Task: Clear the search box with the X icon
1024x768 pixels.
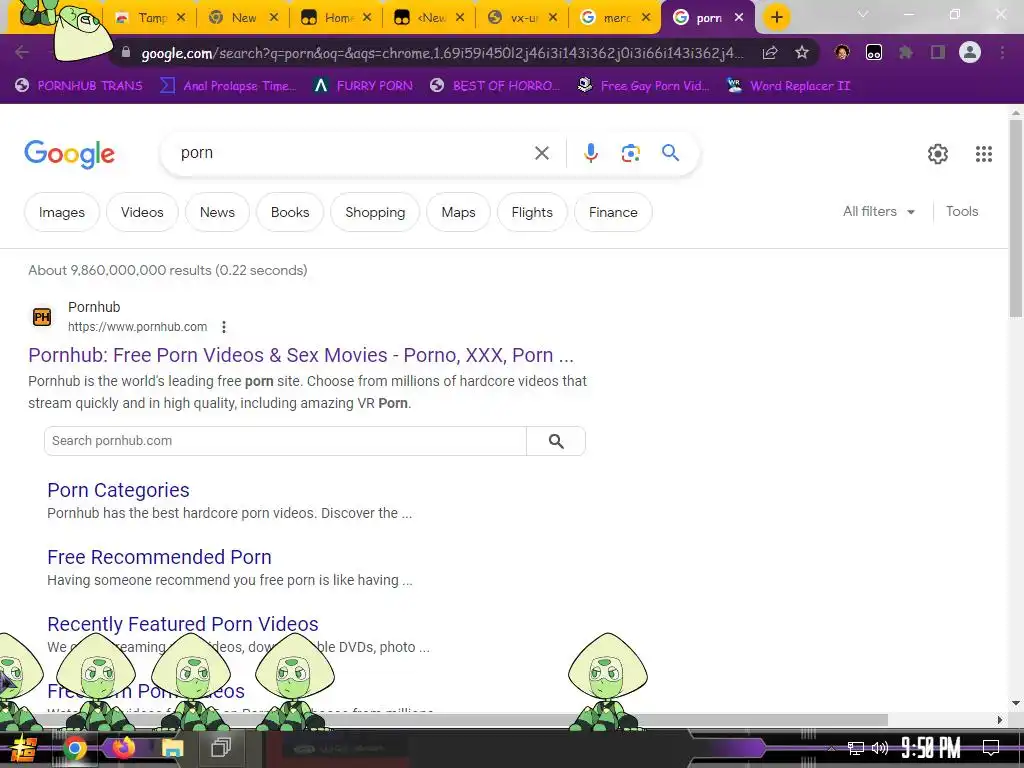Action: pyautogui.click(x=542, y=153)
